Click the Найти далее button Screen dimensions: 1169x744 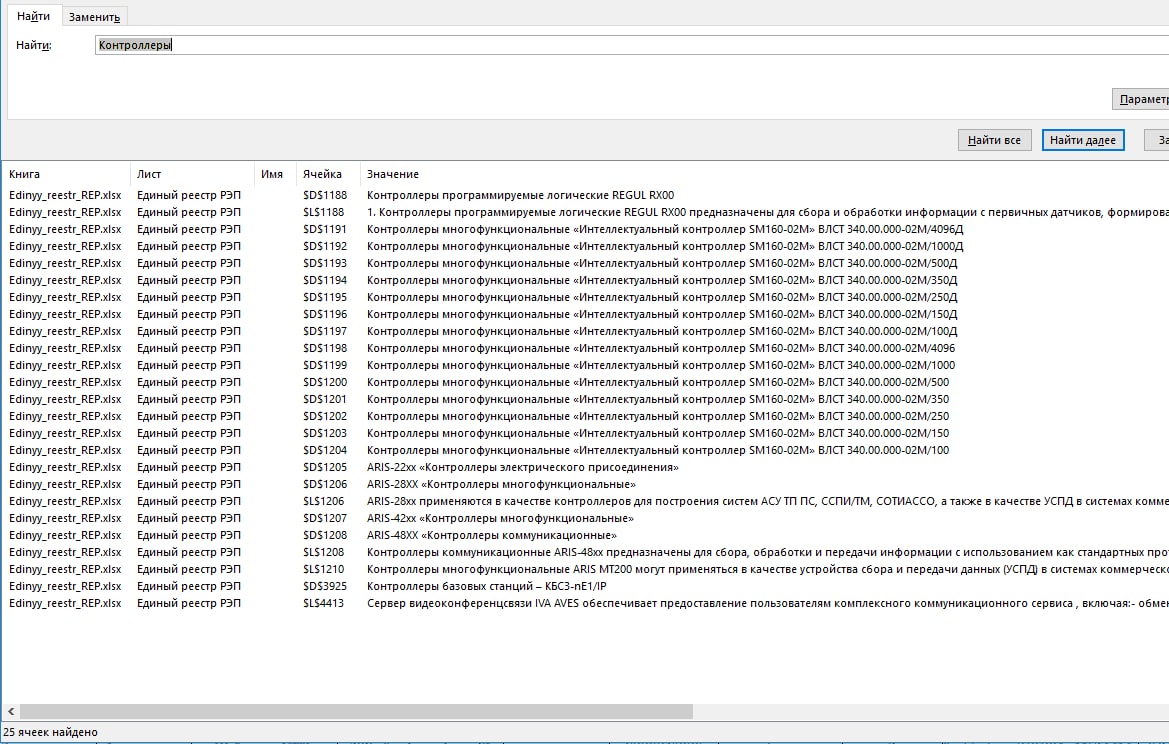1083,140
